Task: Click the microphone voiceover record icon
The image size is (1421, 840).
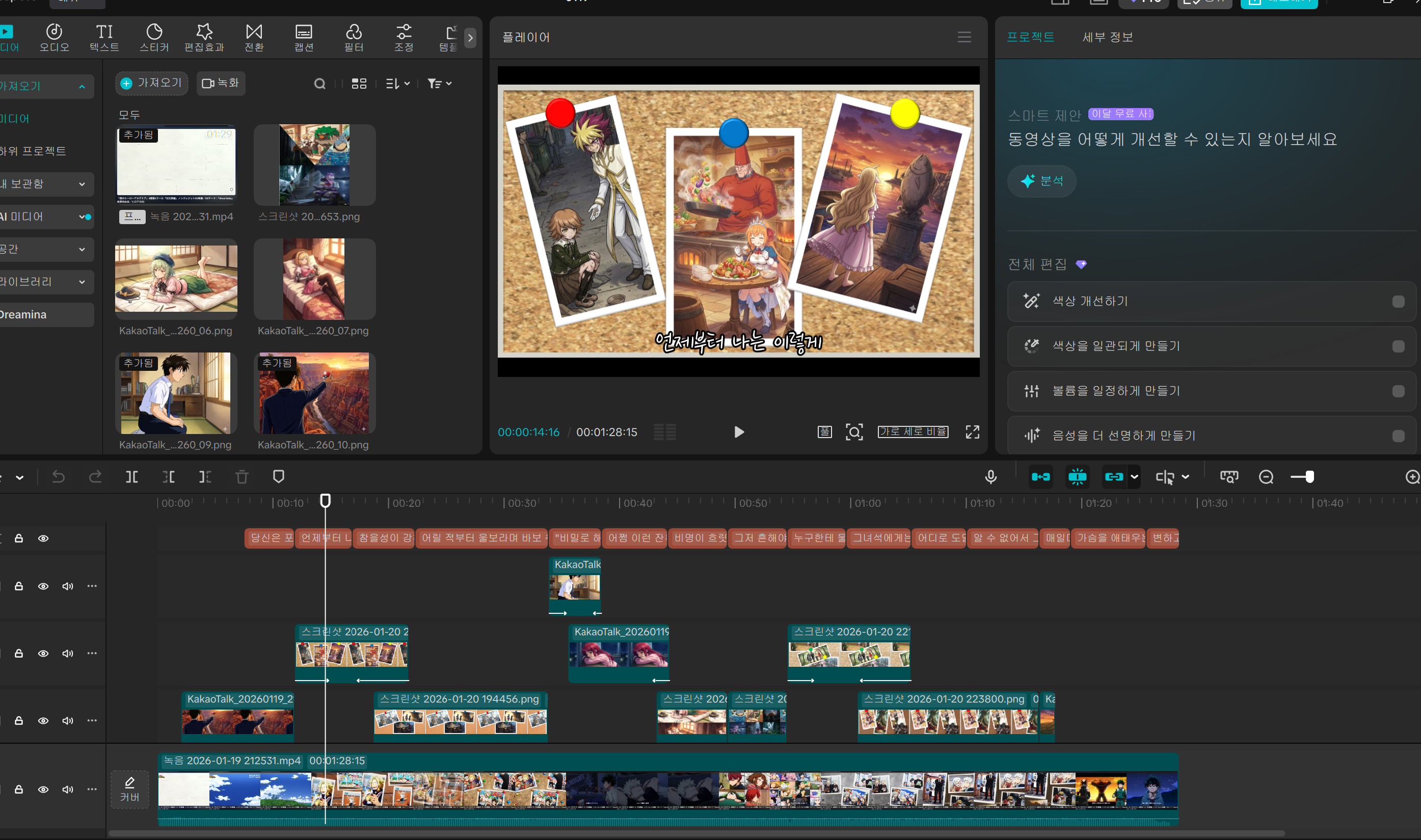Action: tap(990, 477)
